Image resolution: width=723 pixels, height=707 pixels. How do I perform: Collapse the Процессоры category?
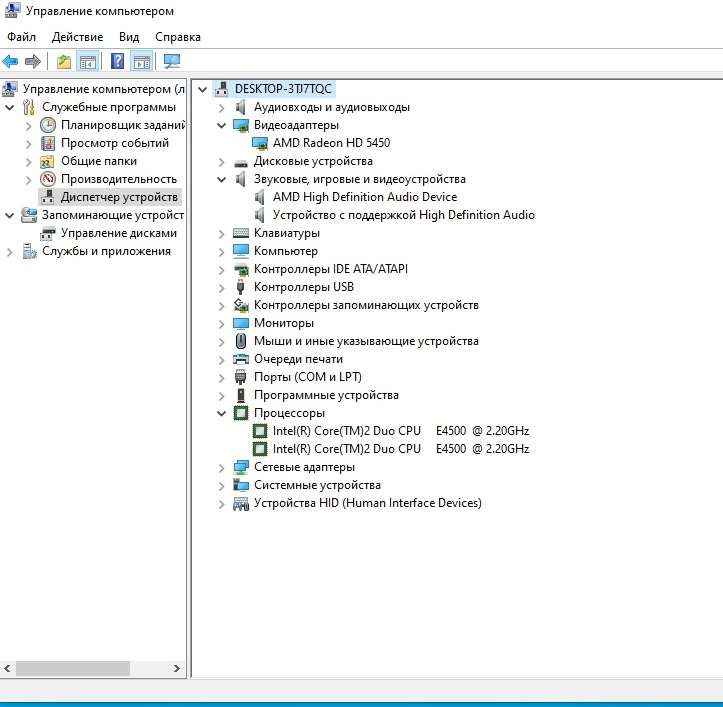coord(222,413)
